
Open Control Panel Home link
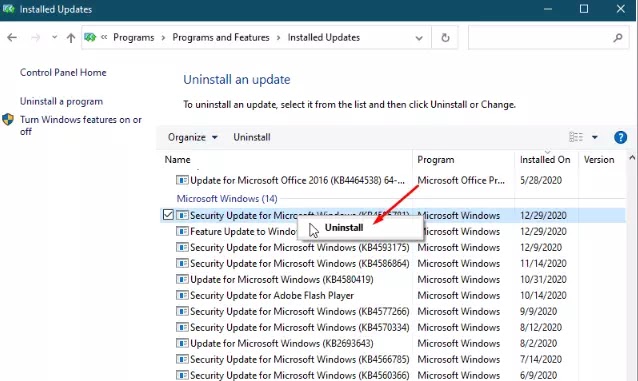[x=63, y=72]
